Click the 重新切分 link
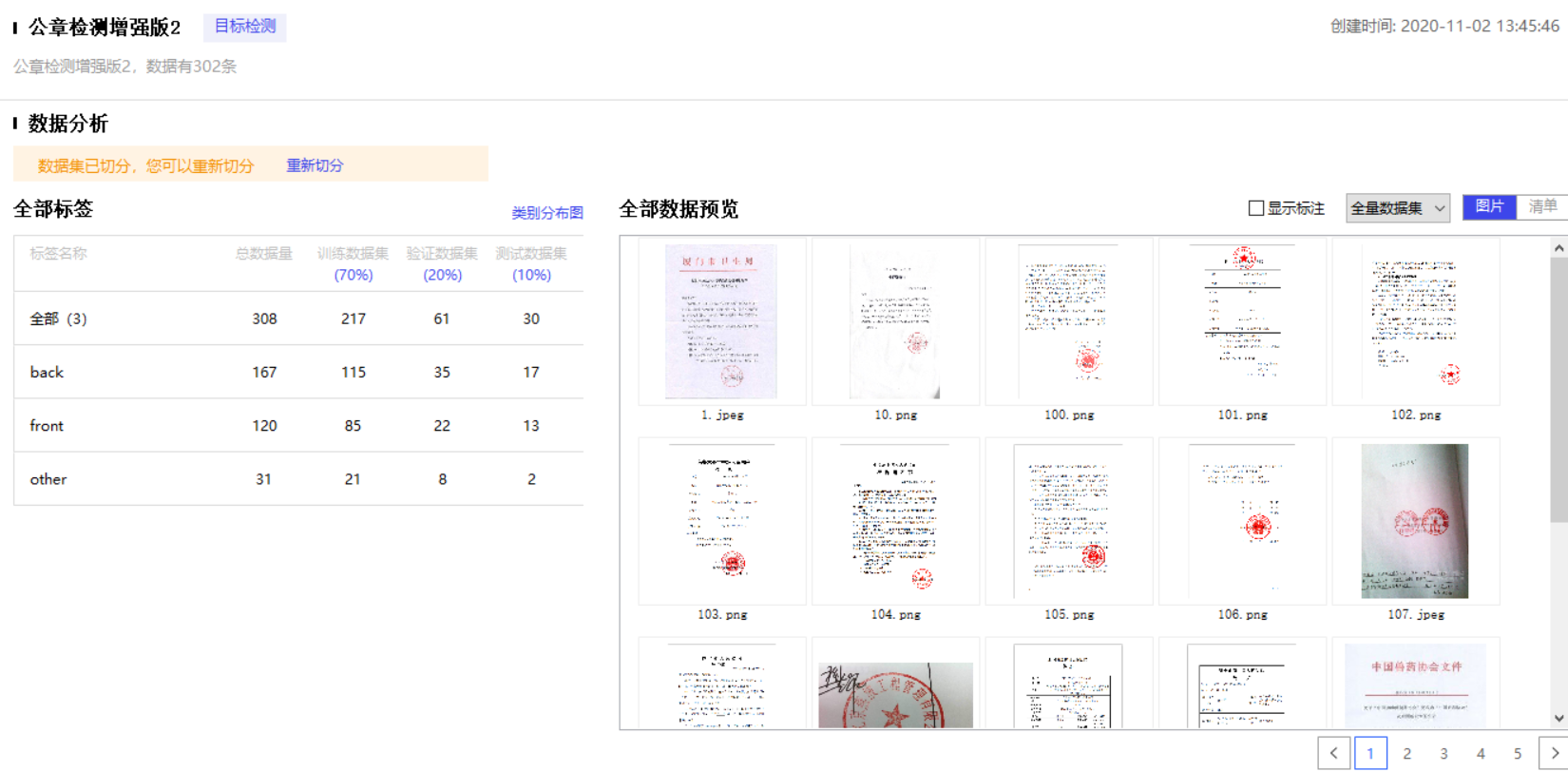1568x772 pixels. (315, 165)
